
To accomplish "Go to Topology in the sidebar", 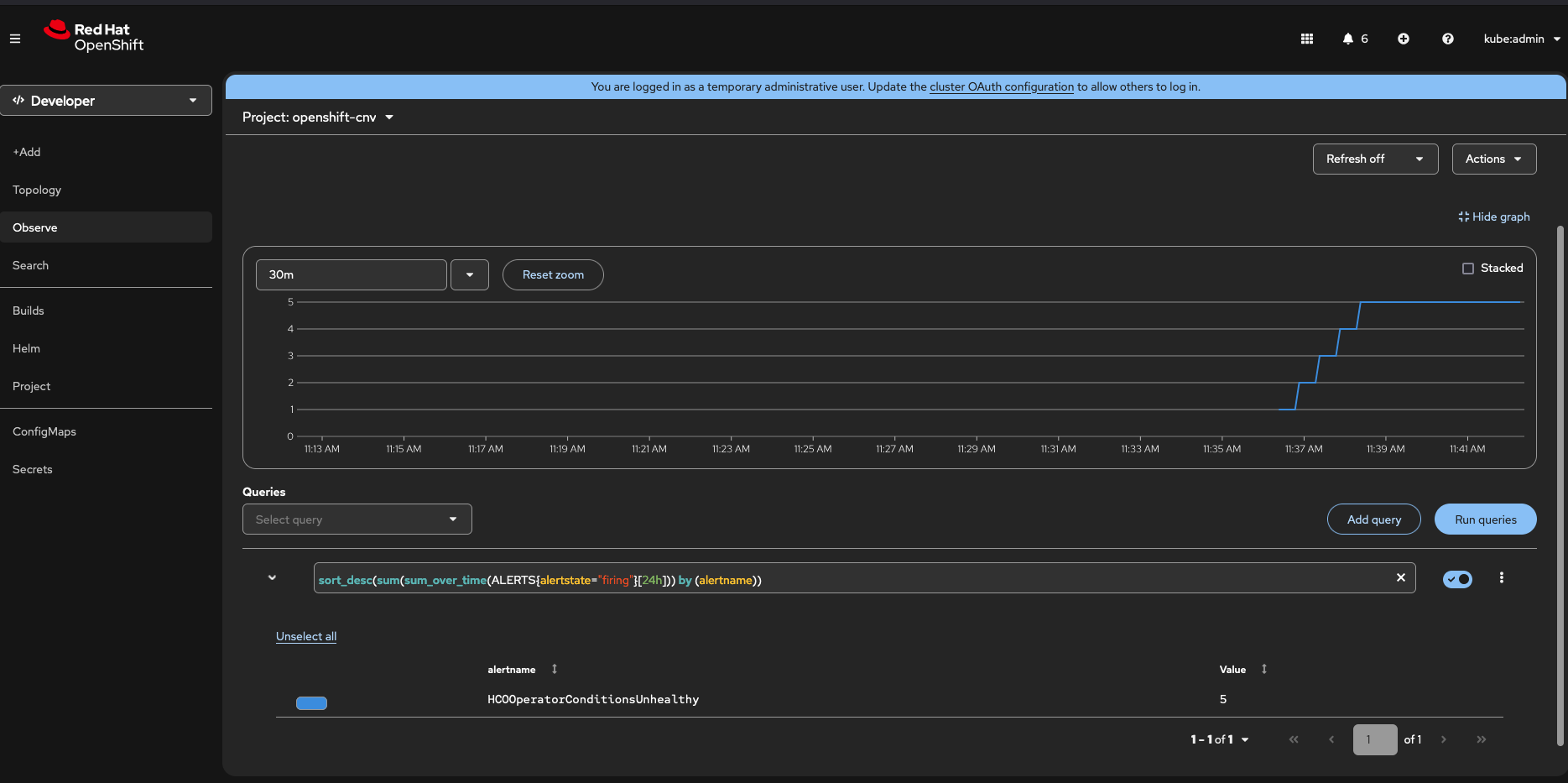I will [37, 190].
